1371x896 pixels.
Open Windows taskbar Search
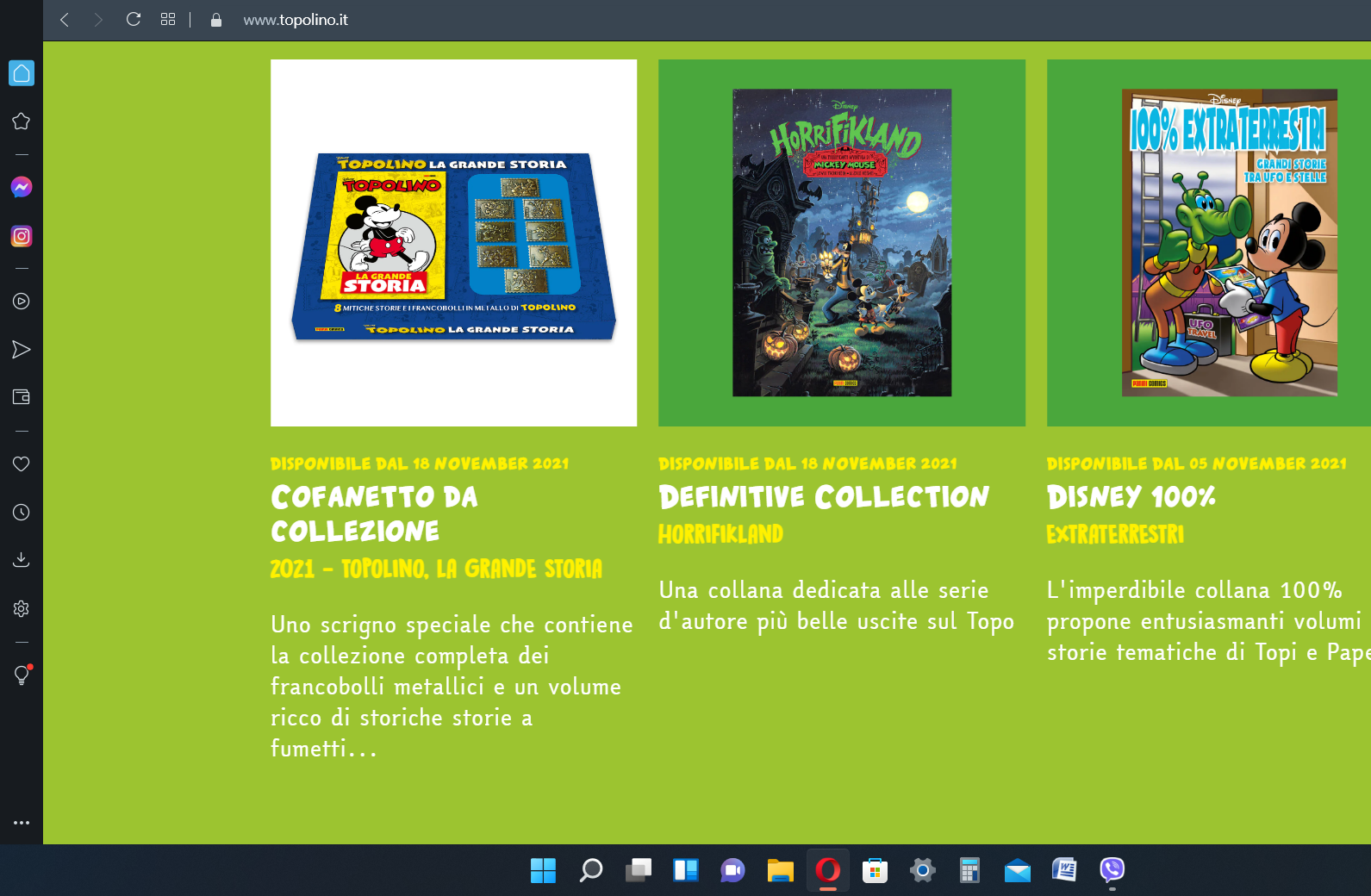coord(591,870)
